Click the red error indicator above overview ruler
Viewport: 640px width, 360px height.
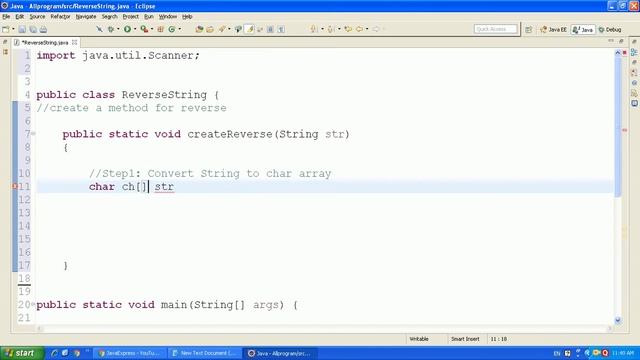point(624,53)
